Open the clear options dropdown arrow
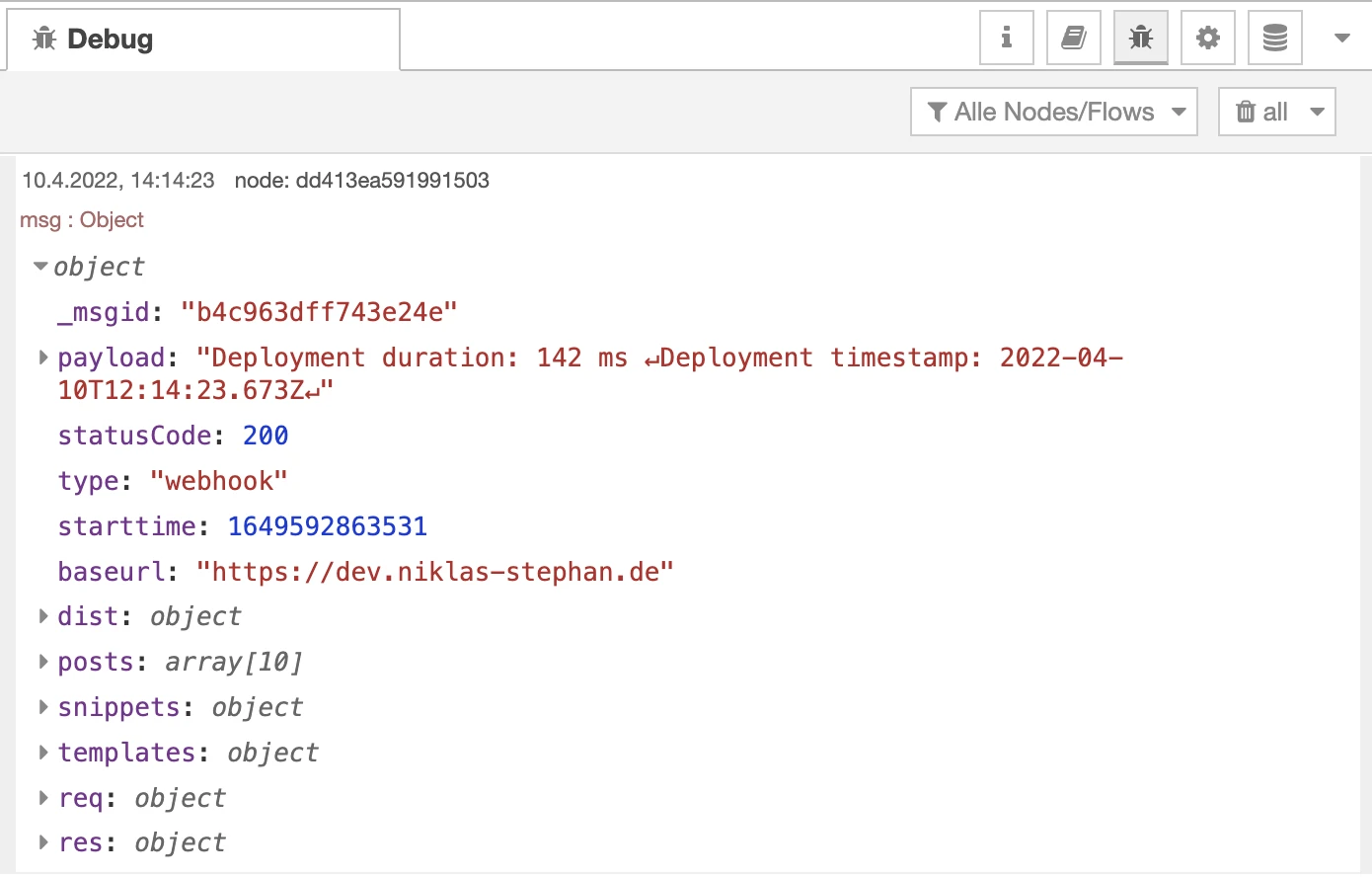This screenshot has height=877, width=1372. tap(1317, 112)
